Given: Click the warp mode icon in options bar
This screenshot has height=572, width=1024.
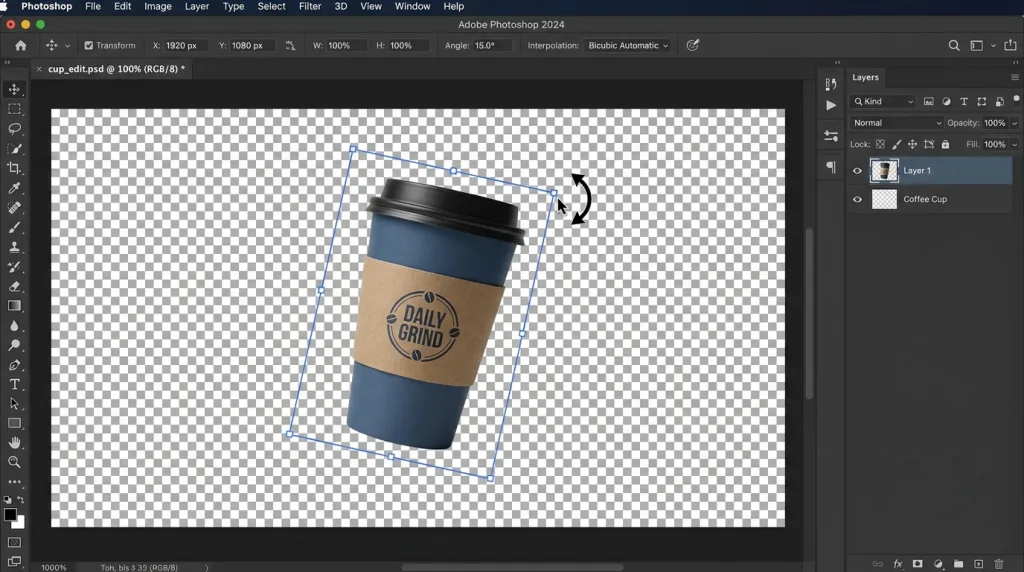Looking at the screenshot, I should tap(693, 45).
